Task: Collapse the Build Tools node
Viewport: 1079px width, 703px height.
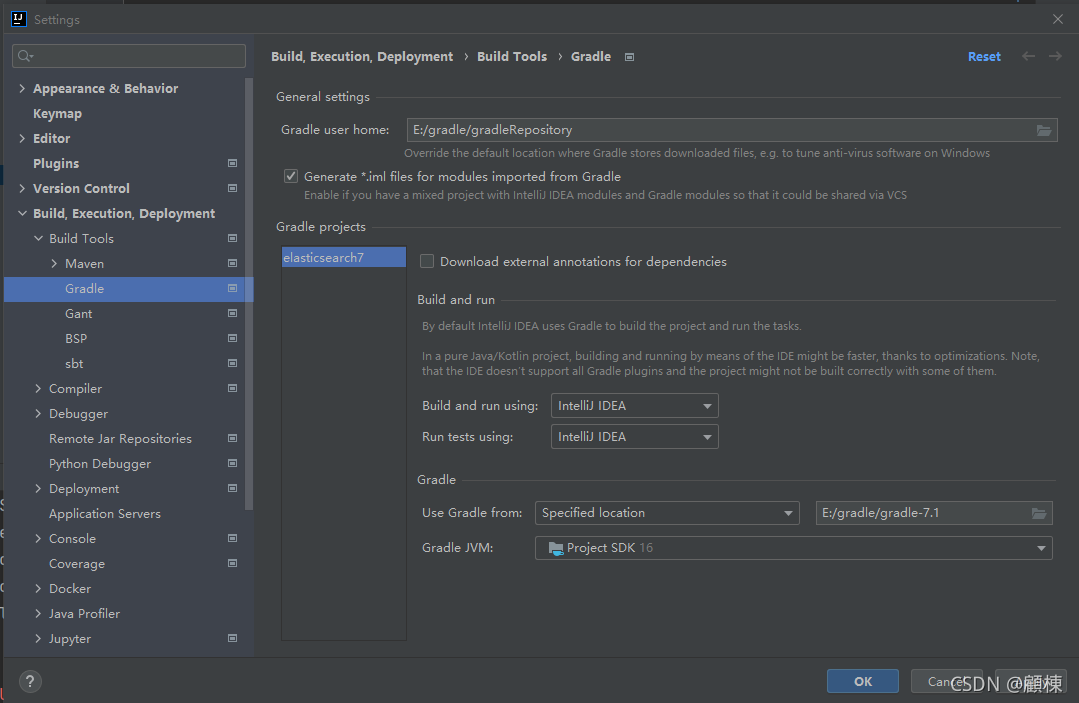Action: pyautogui.click(x=38, y=238)
